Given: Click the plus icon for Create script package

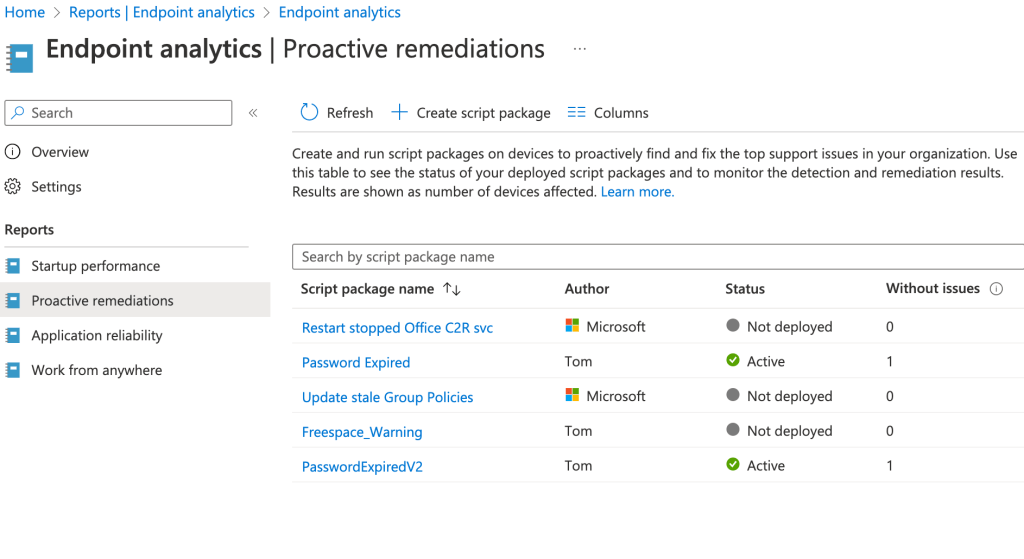Looking at the screenshot, I should point(399,113).
